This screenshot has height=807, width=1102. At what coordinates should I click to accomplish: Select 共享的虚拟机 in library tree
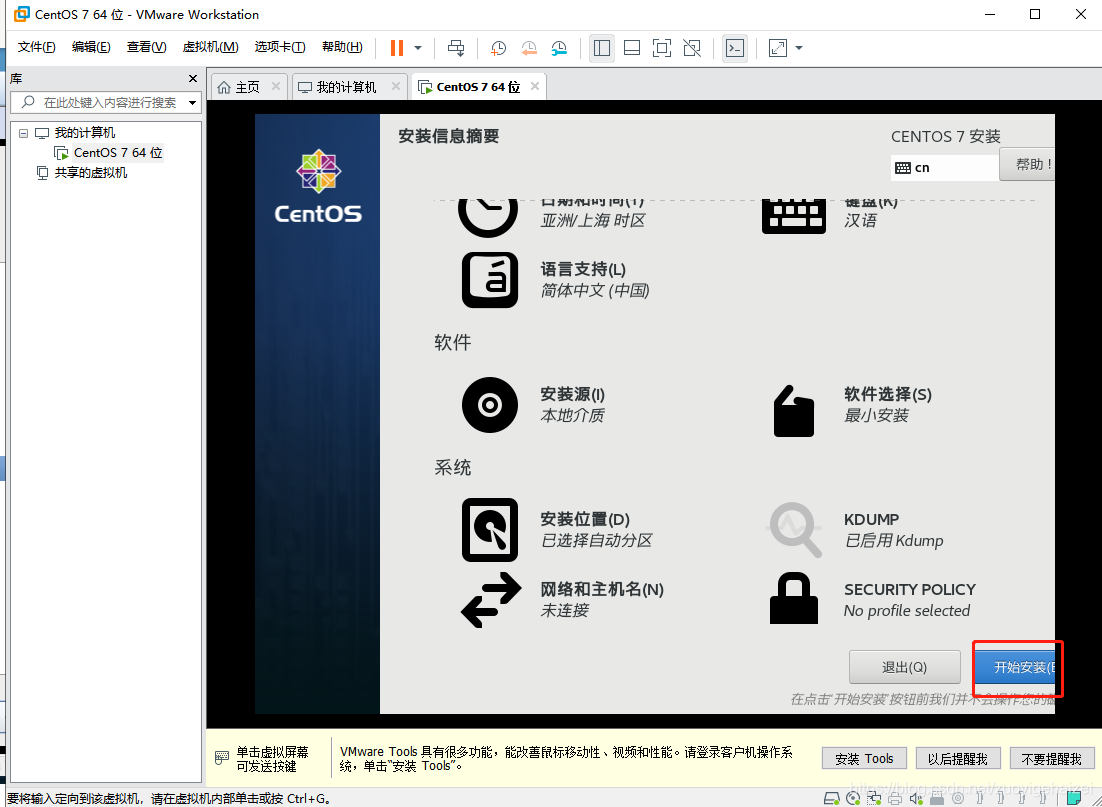[91, 172]
